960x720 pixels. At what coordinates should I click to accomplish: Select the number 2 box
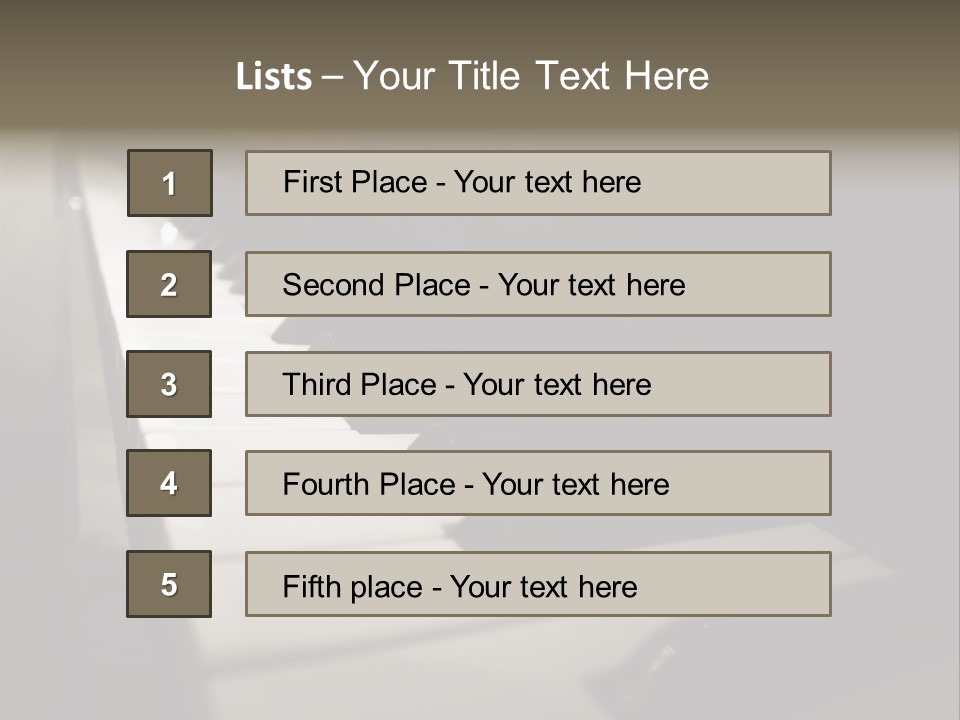pyautogui.click(x=169, y=284)
